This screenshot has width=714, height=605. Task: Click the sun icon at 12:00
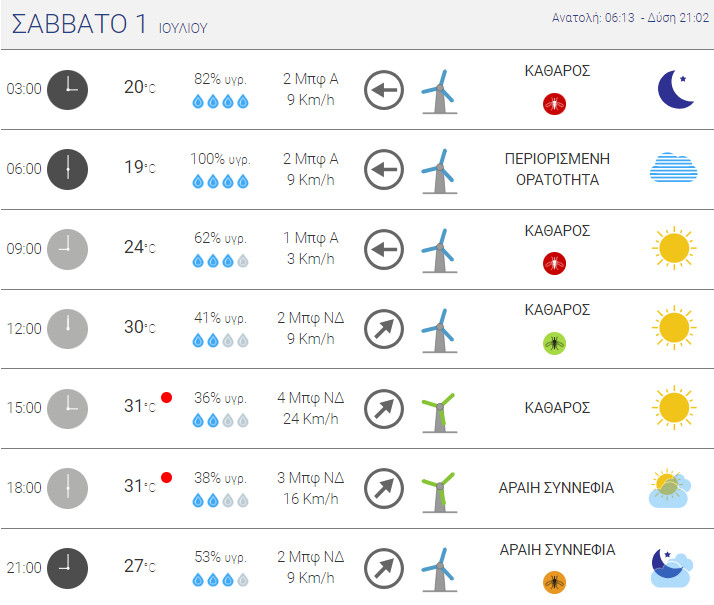point(674,327)
